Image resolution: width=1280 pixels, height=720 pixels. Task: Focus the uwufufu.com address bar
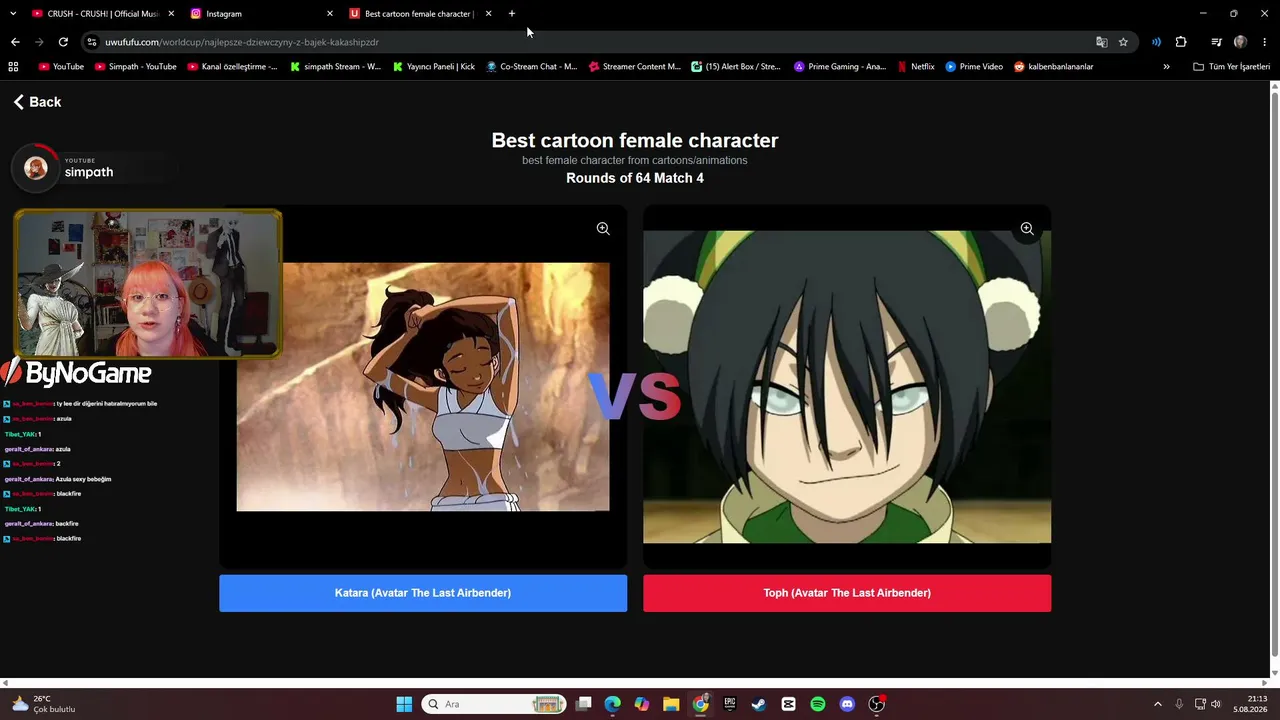point(590,42)
